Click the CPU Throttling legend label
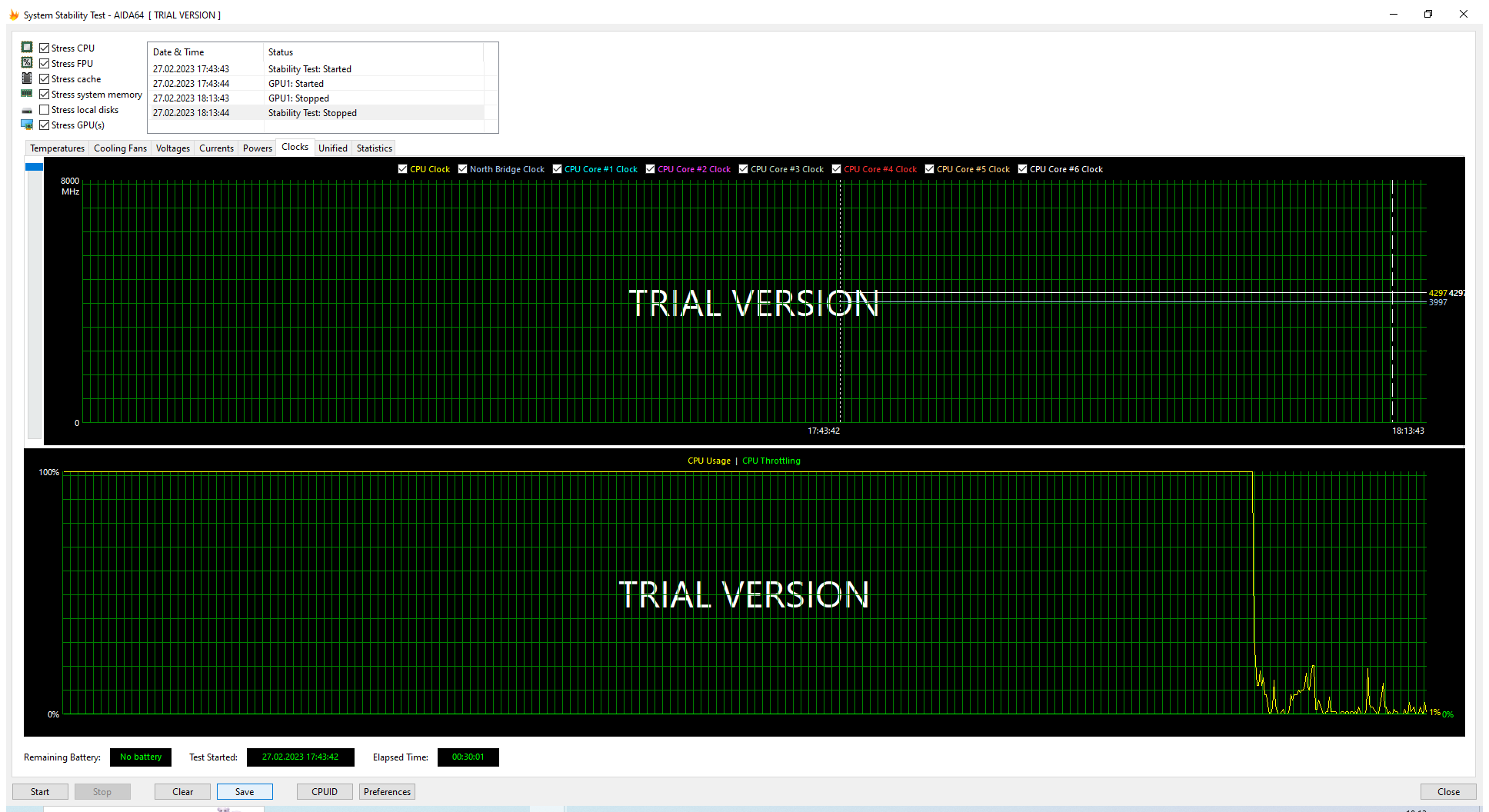 click(x=771, y=461)
